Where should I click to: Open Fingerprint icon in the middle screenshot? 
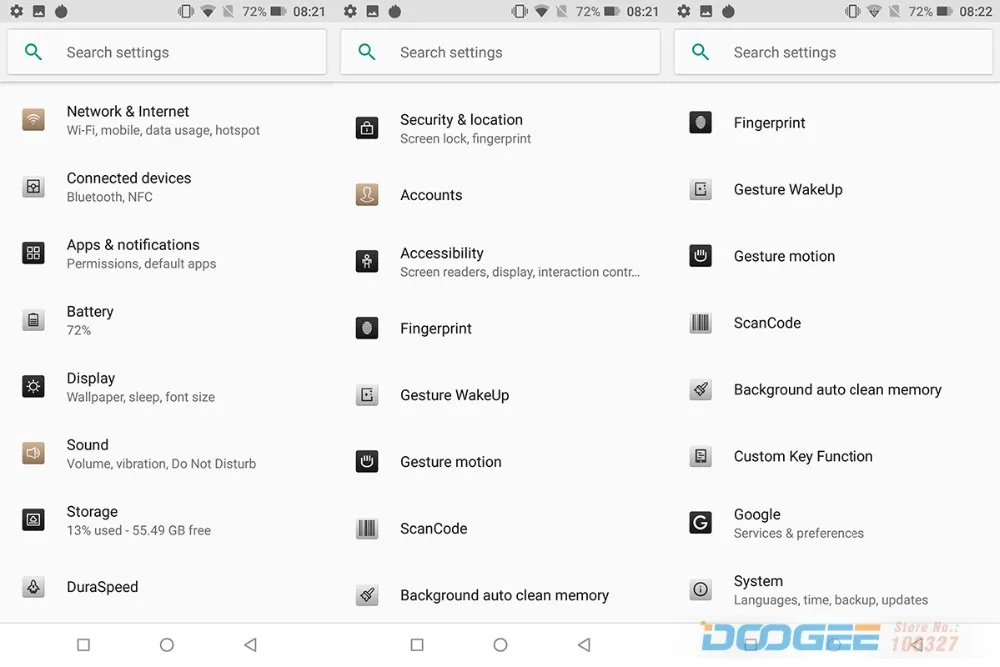[x=367, y=328]
